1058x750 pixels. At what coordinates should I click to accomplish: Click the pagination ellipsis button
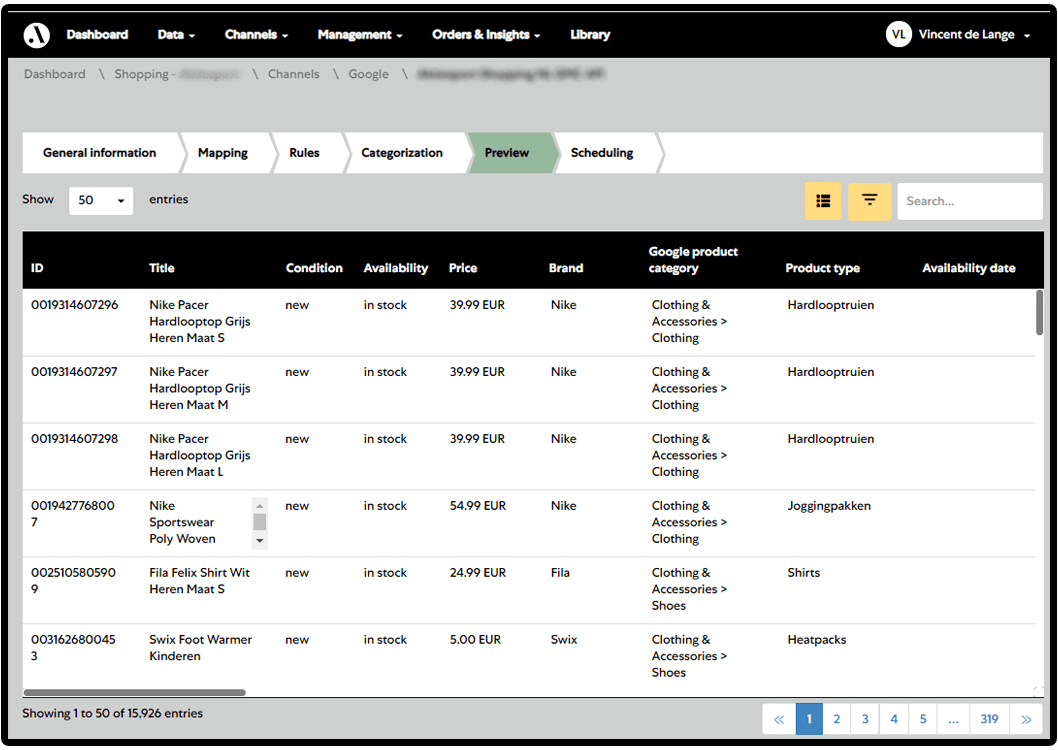953,719
